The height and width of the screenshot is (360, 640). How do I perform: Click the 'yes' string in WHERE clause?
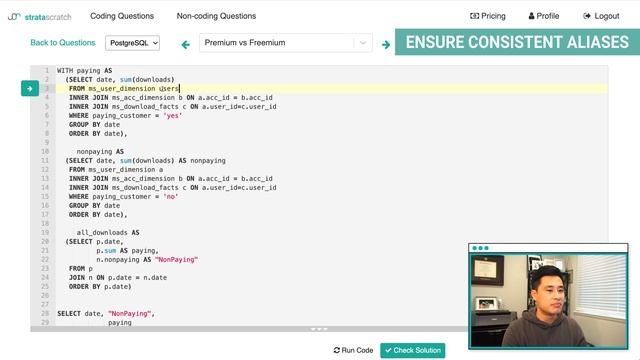click(173, 116)
